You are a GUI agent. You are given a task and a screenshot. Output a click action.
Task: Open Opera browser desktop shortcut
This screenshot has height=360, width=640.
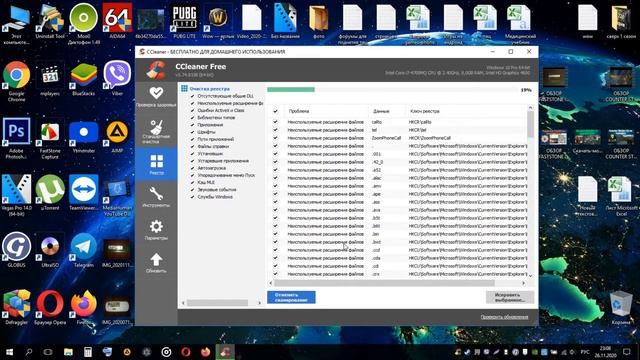pyautogui.click(x=50, y=307)
